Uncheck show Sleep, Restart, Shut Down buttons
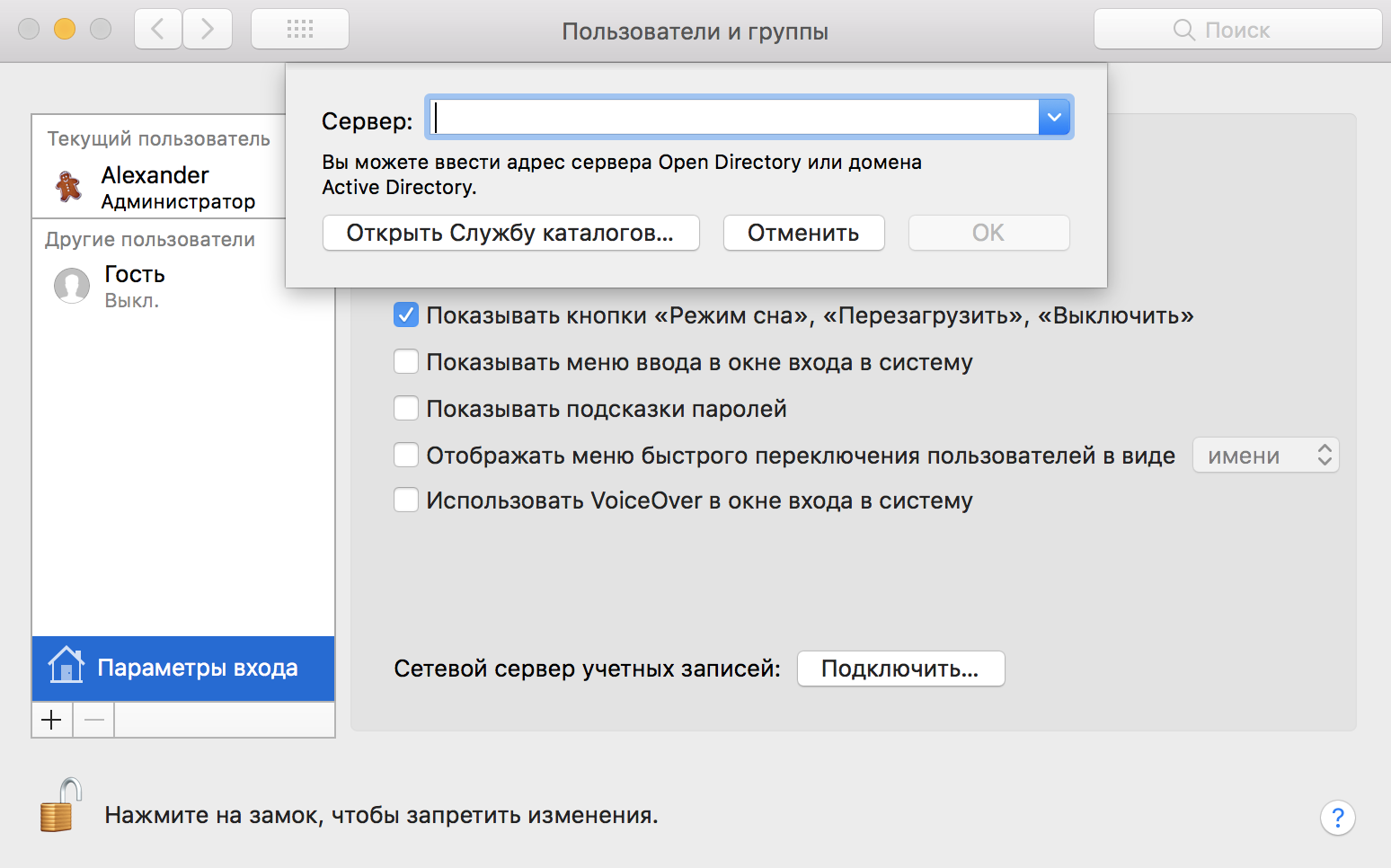The image size is (1391, 868). pos(406,315)
